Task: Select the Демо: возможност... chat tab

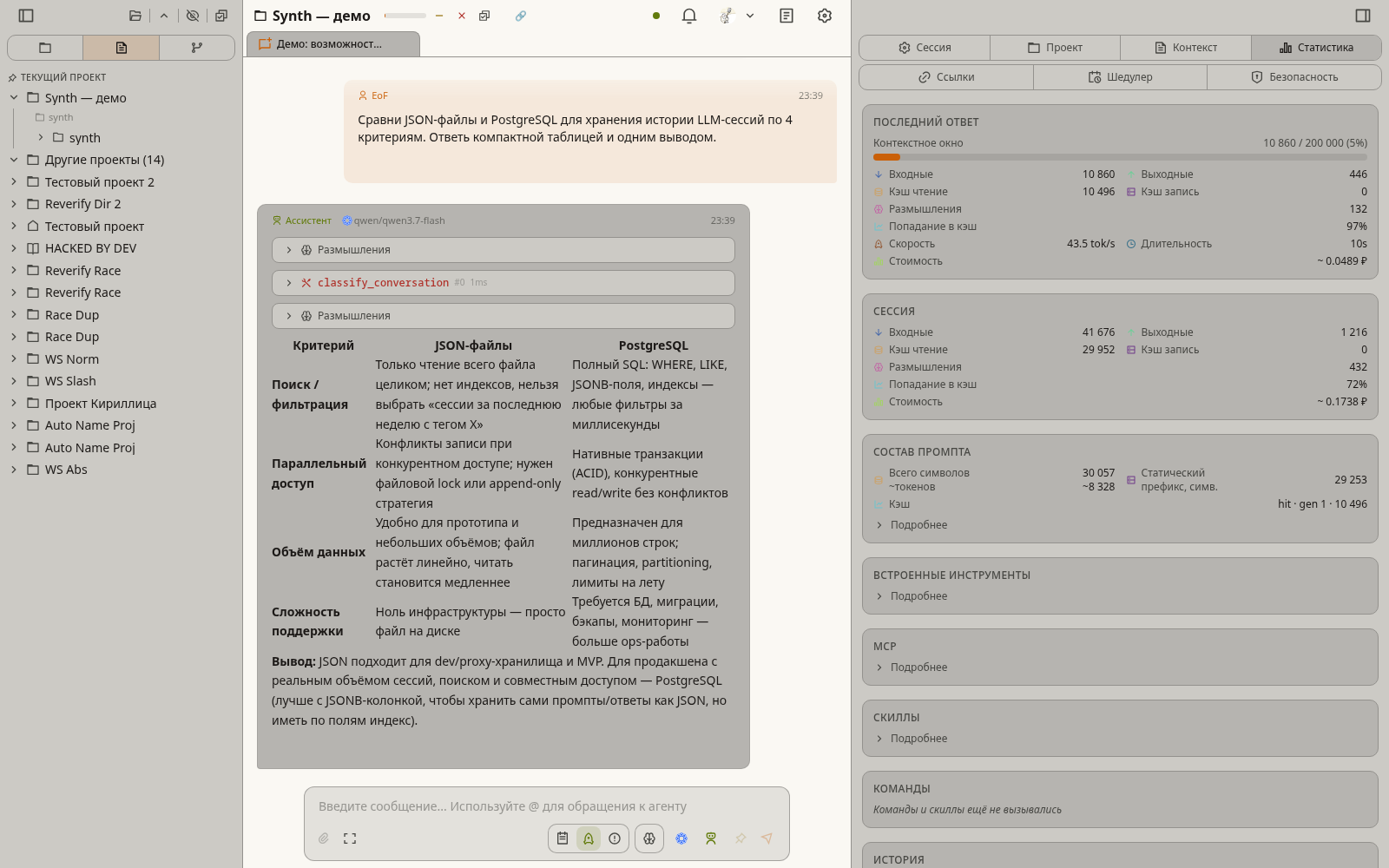Action: (x=333, y=44)
